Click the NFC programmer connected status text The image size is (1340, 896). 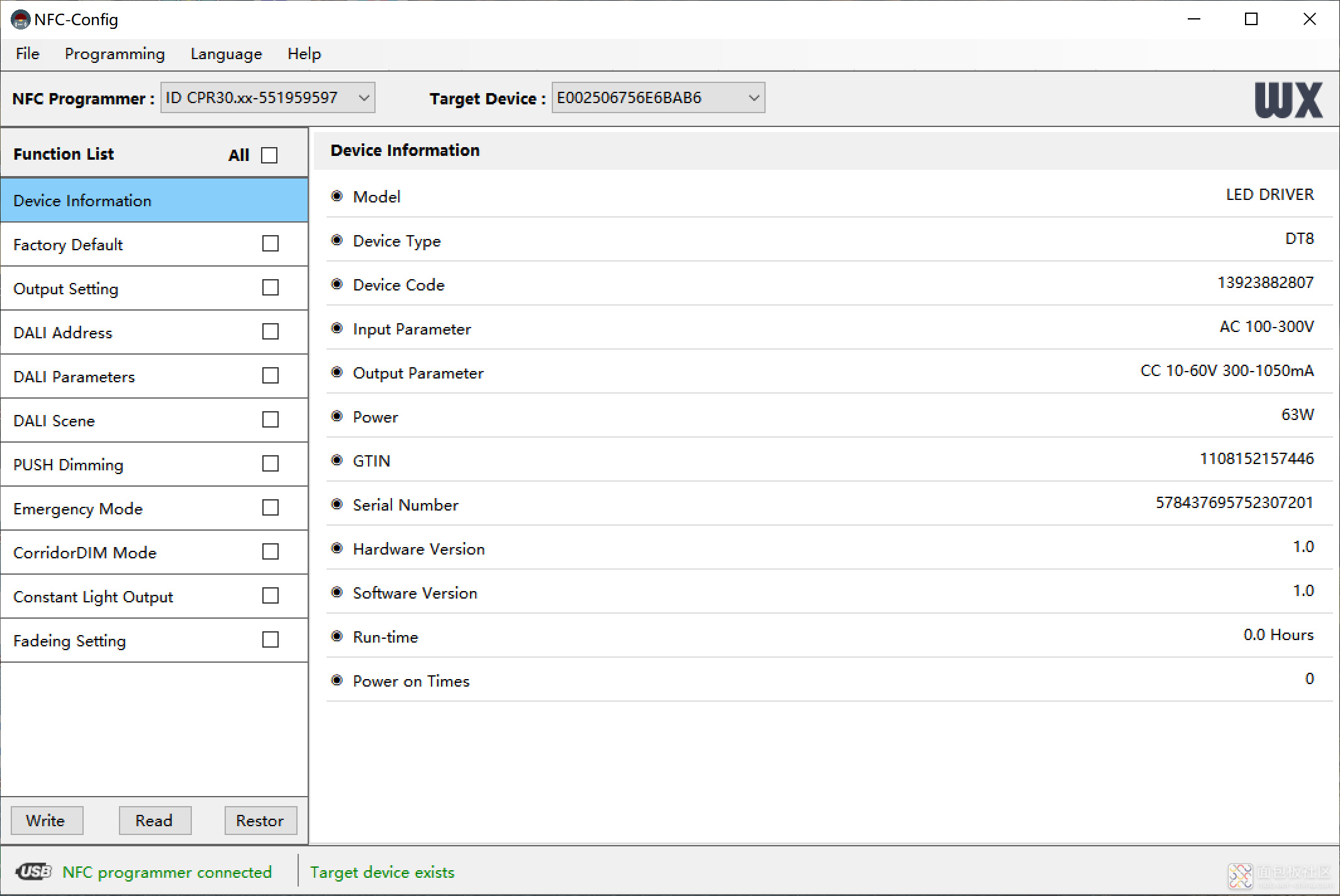pos(167,872)
